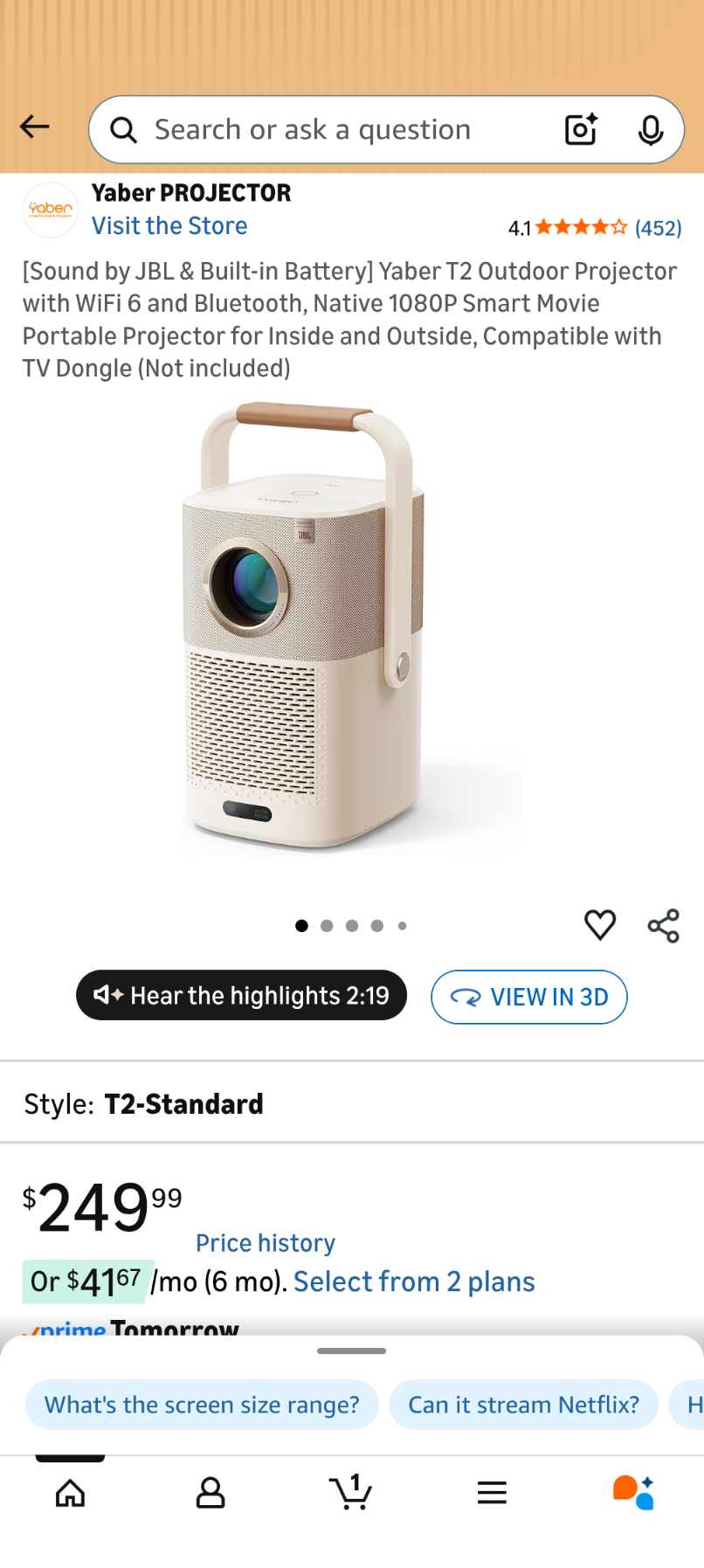
Task: Open the account profile tab
Action: [x=211, y=1493]
